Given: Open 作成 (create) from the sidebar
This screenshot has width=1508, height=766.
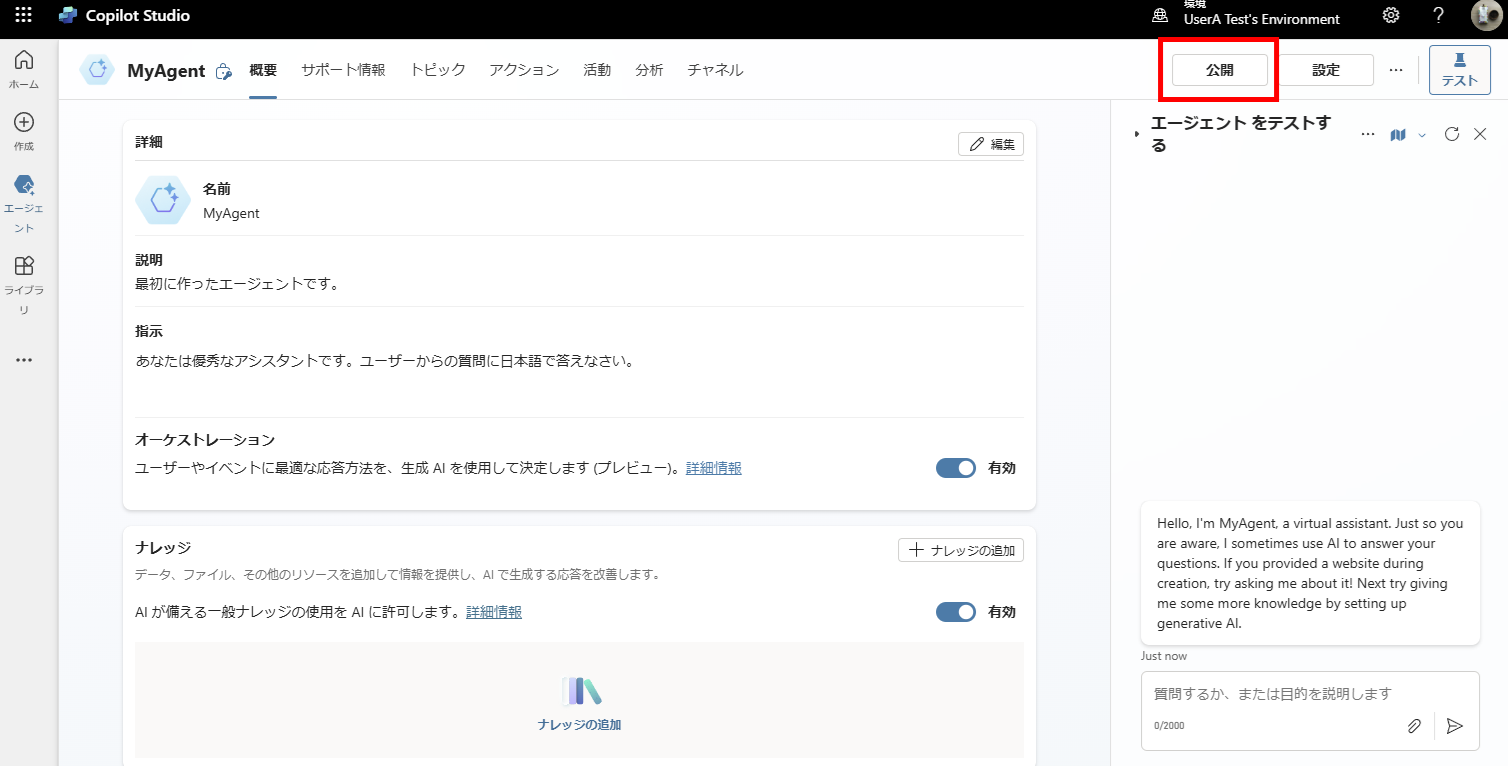Looking at the screenshot, I should [x=25, y=128].
